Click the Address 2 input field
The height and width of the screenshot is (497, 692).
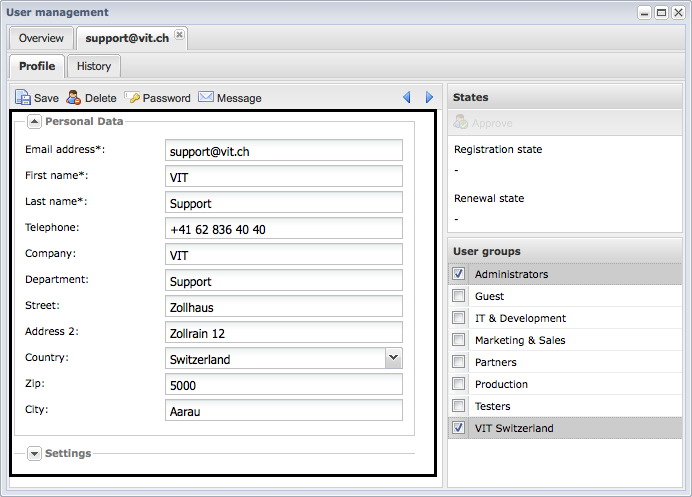point(284,333)
